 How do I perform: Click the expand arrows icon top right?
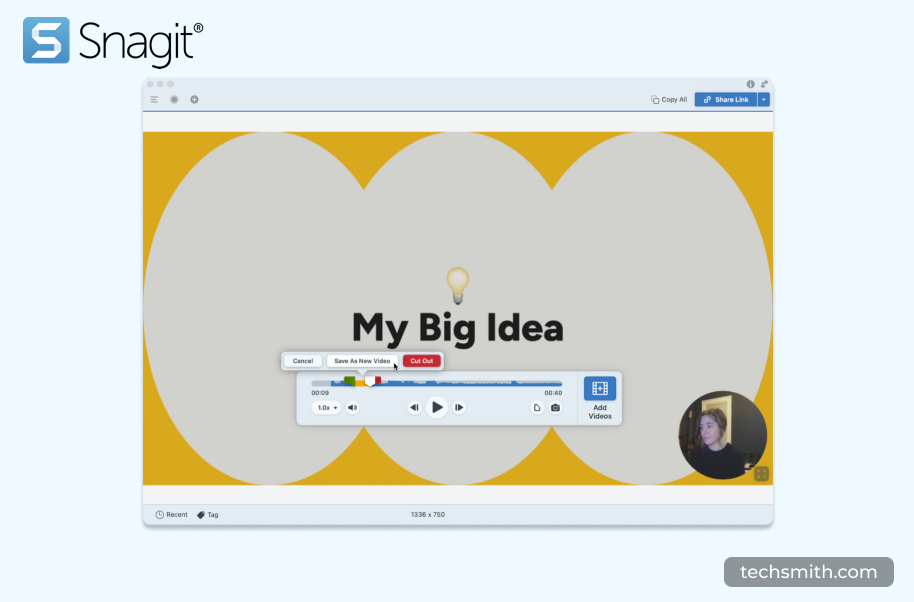[764, 84]
